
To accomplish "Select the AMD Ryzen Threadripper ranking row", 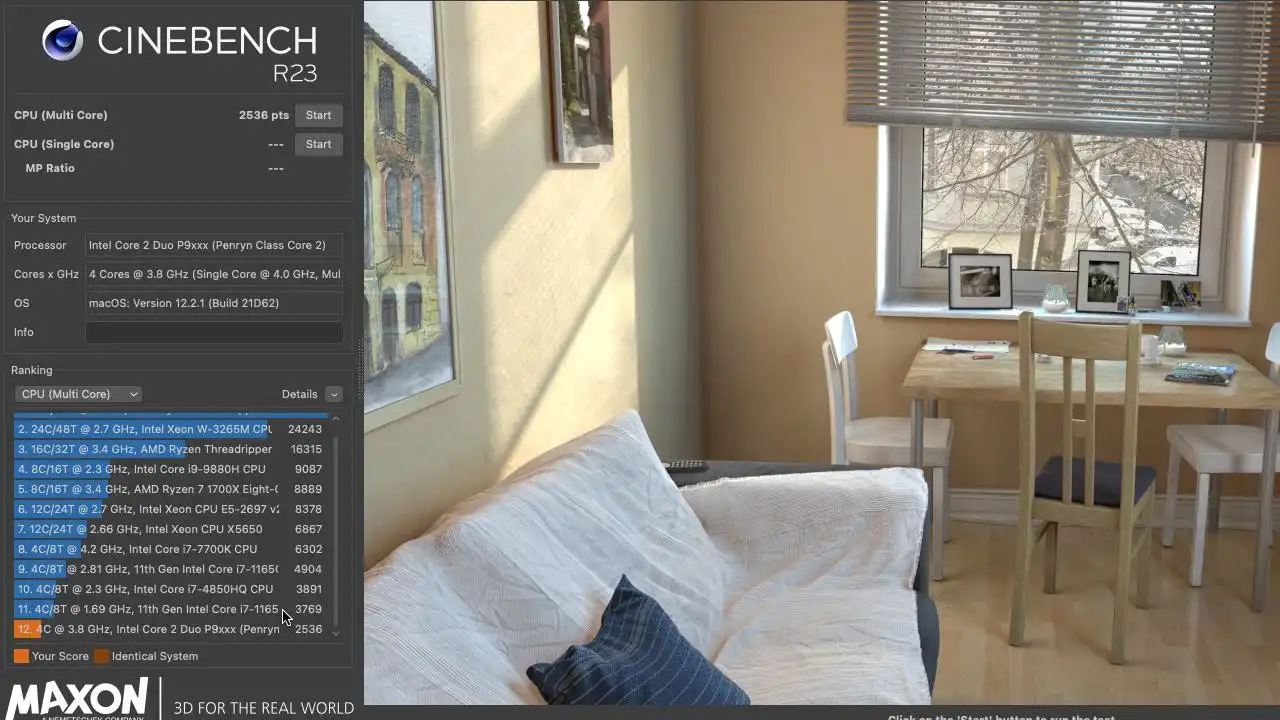I will coord(170,449).
